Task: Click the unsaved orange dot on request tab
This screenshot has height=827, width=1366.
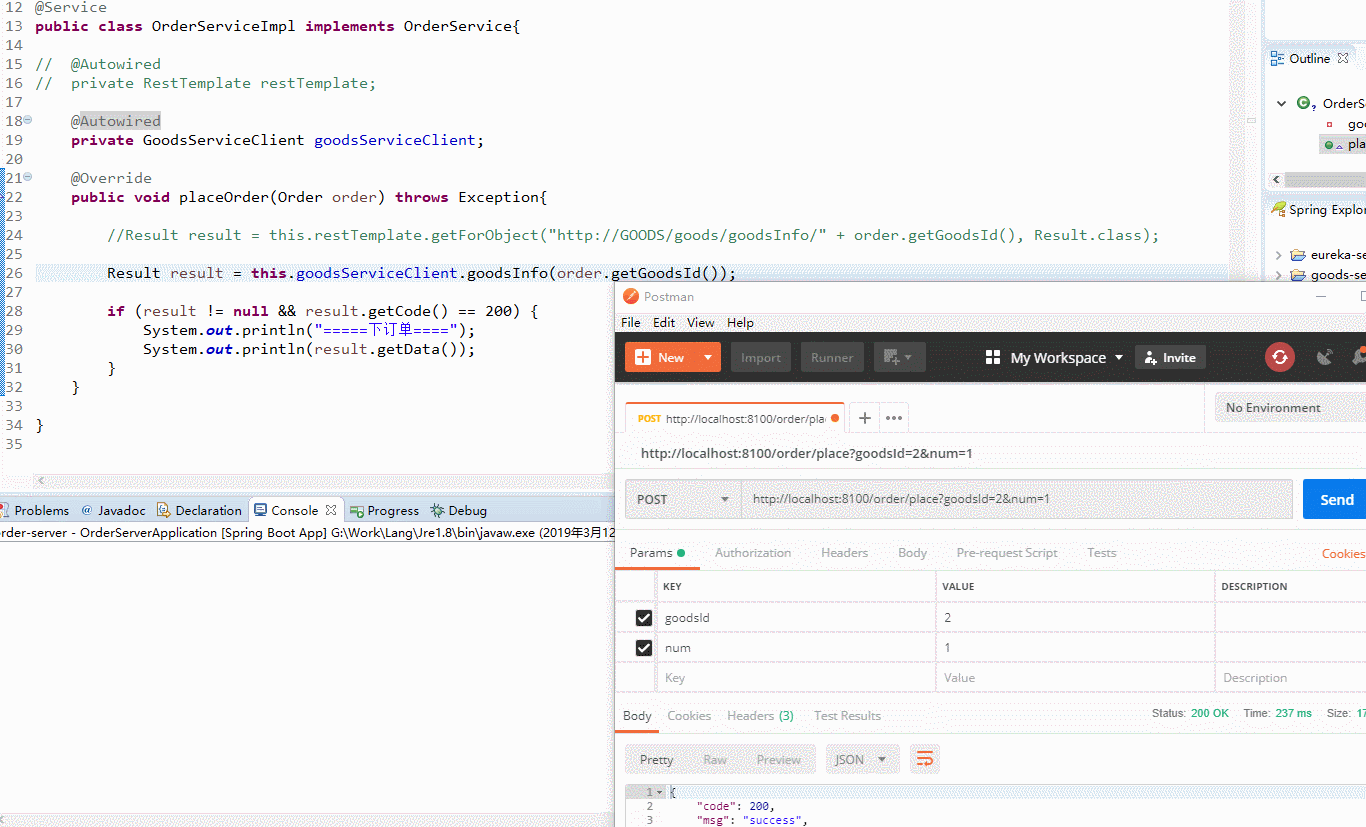Action: pyautogui.click(x=835, y=419)
